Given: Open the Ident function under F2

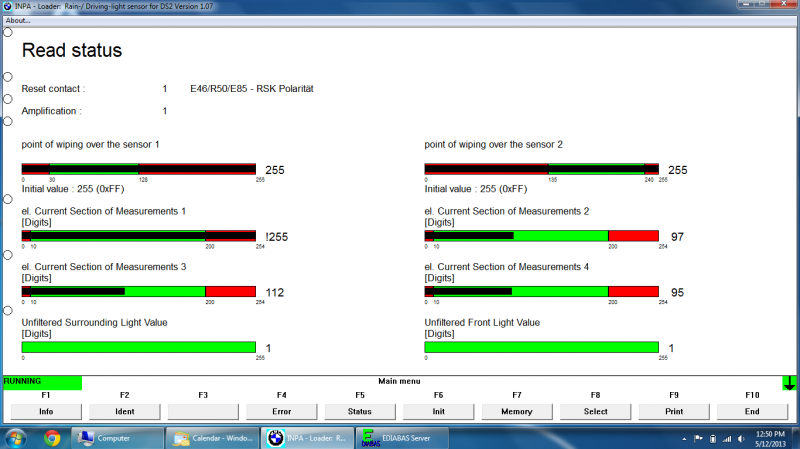Looking at the screenshot, I should click(x=124, y=411).
